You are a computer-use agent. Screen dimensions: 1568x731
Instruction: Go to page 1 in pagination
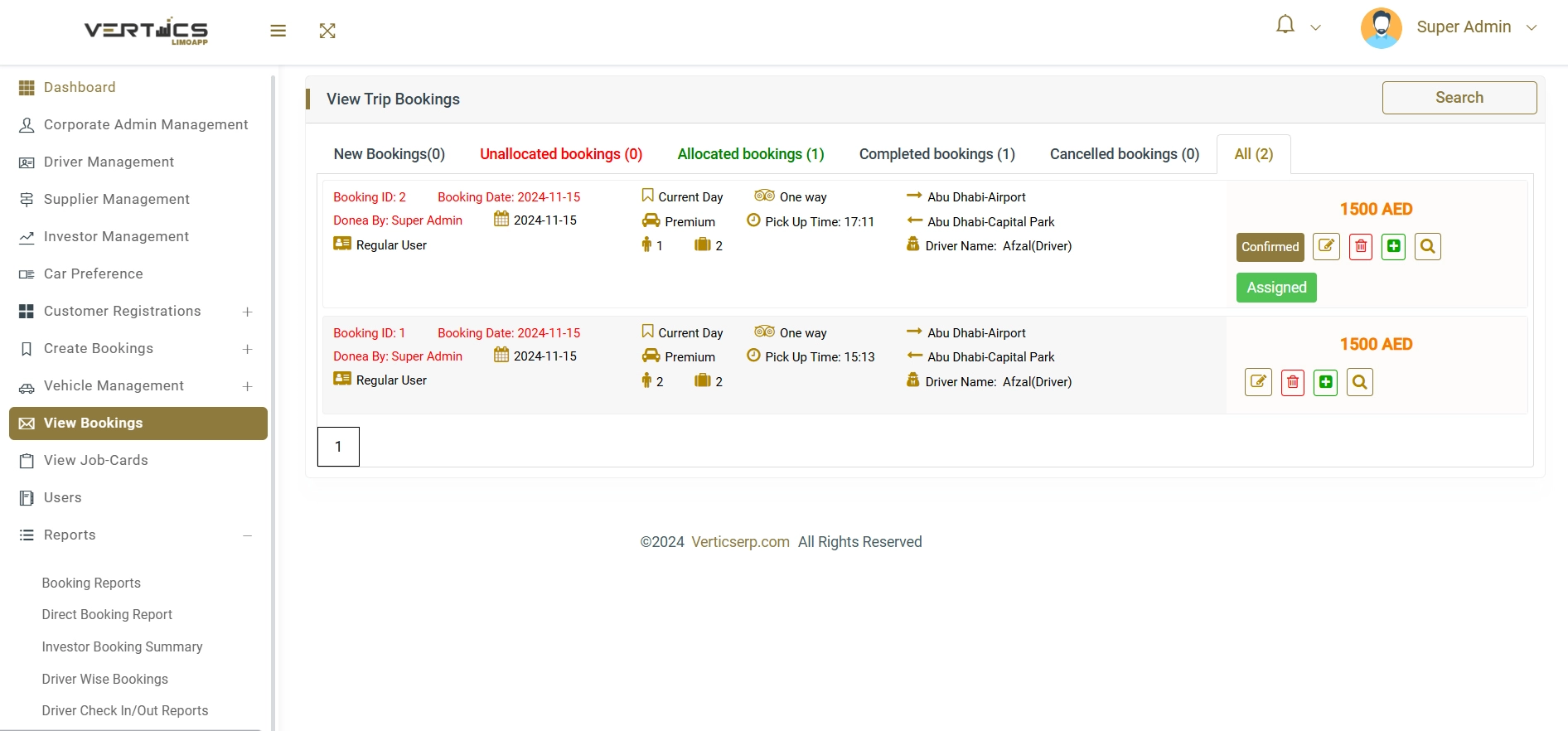click(338, 447)
